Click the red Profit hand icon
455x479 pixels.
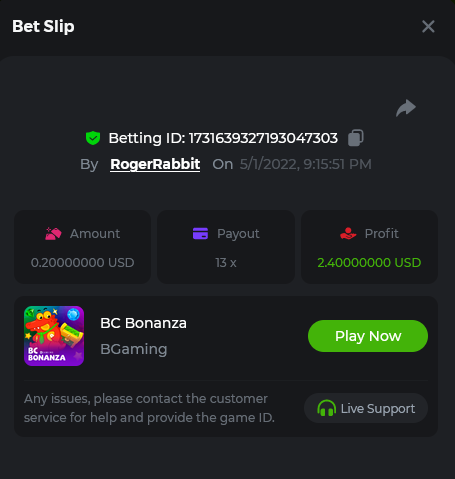point(348,233)
